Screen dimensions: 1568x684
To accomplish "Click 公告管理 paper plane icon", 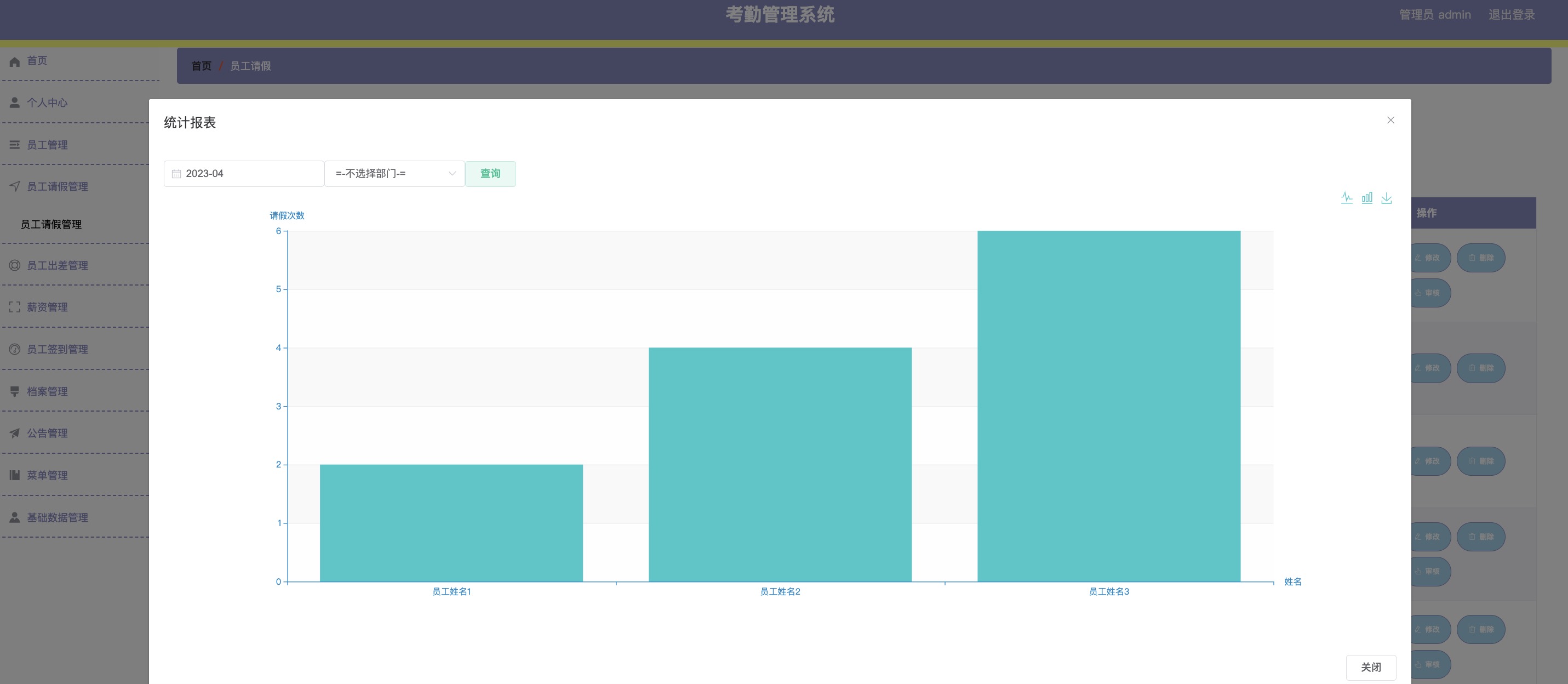I will (x=15, y=433).
